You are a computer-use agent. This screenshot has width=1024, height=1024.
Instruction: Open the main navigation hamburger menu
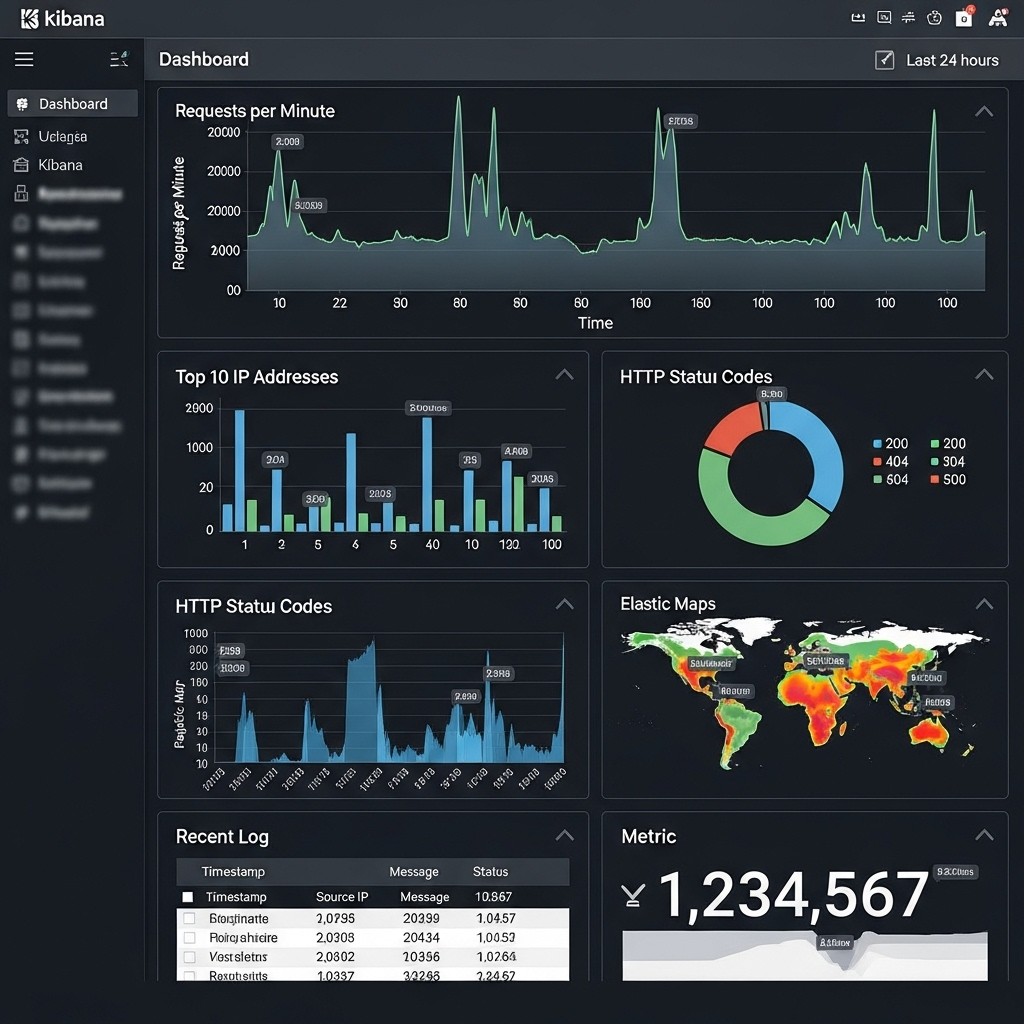click(24, 59)
